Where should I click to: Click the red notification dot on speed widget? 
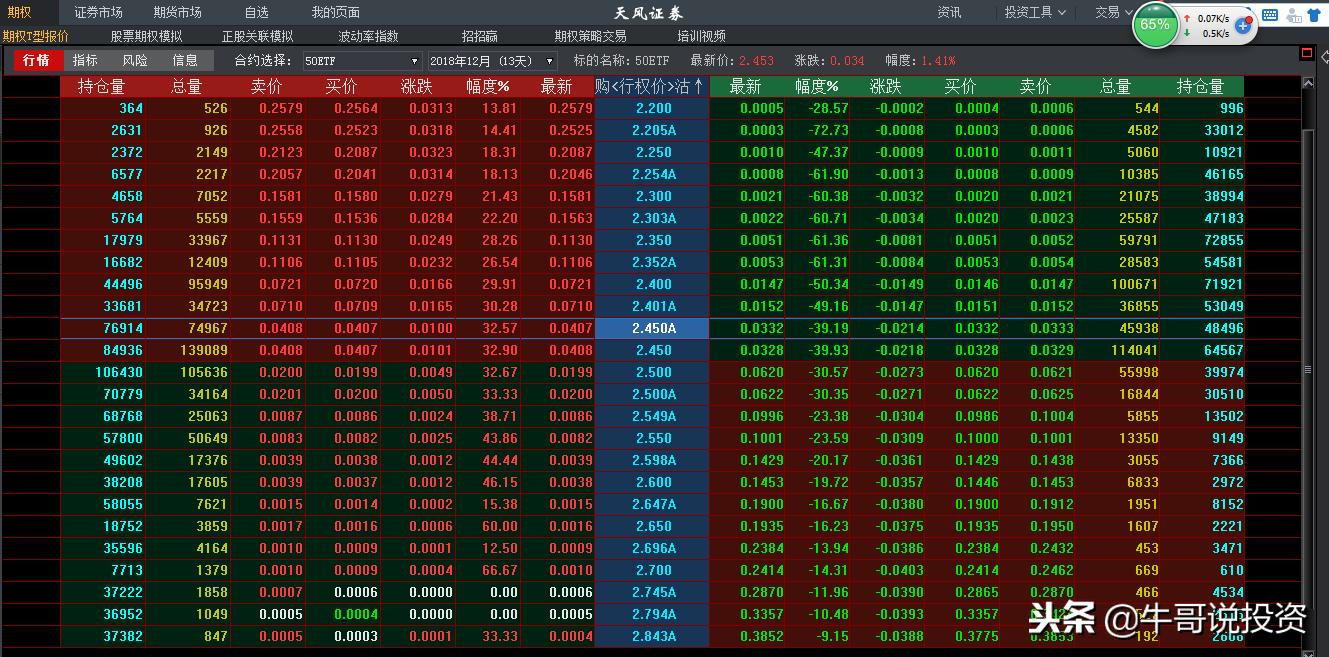click(x=1249, y=19)
